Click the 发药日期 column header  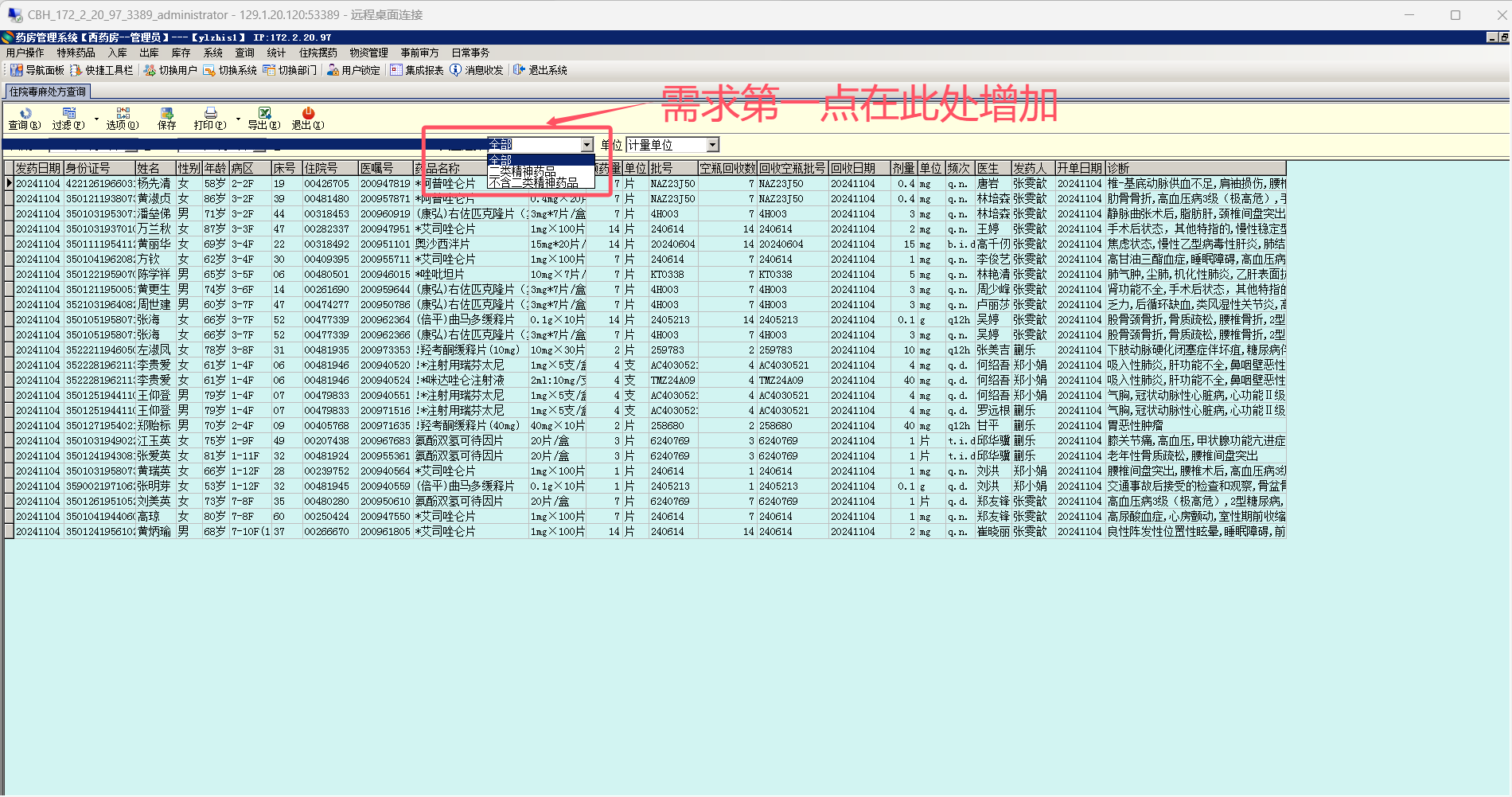tap(37, 168)
